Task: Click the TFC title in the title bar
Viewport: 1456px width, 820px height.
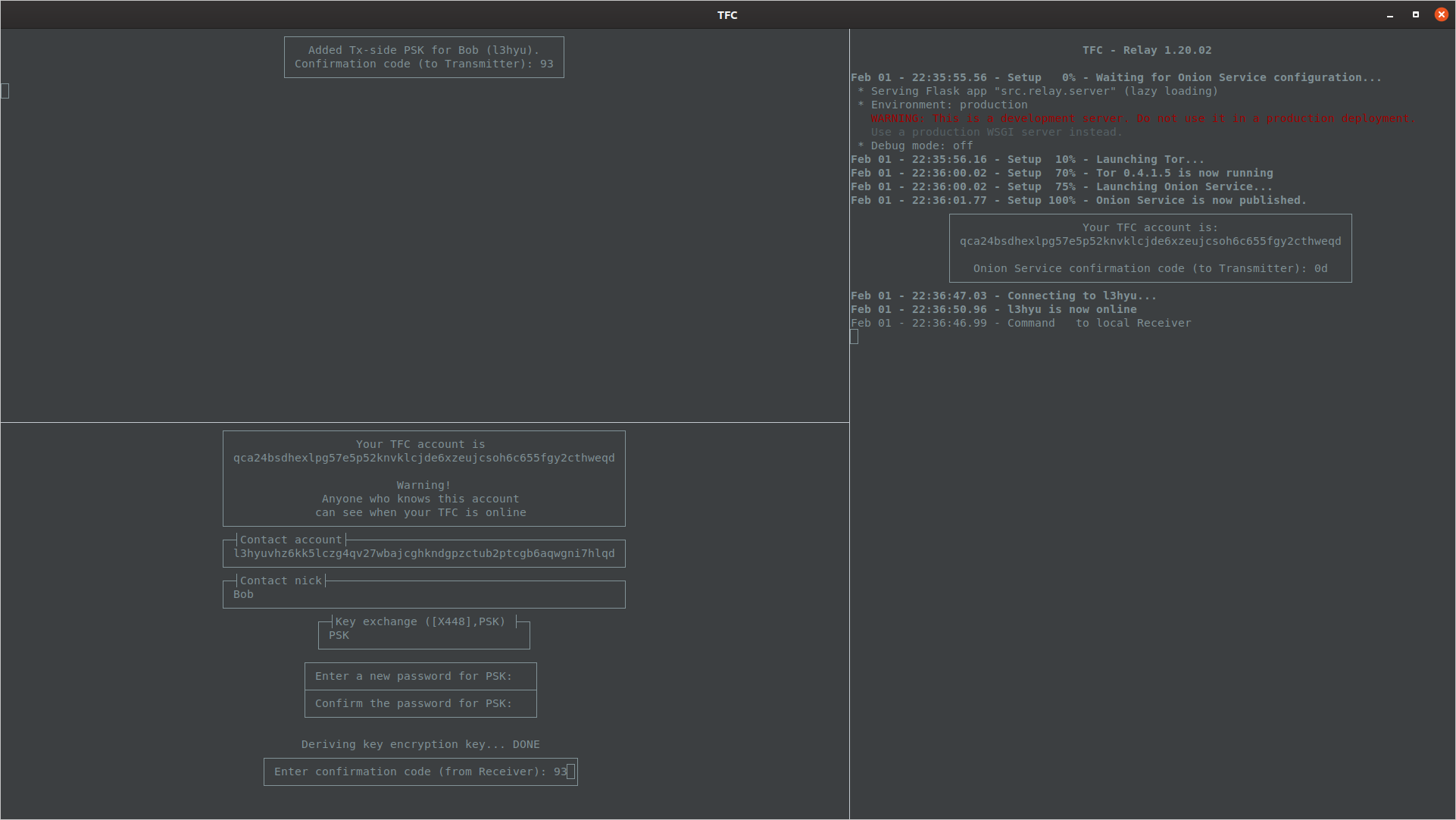Action: (727, 15)
